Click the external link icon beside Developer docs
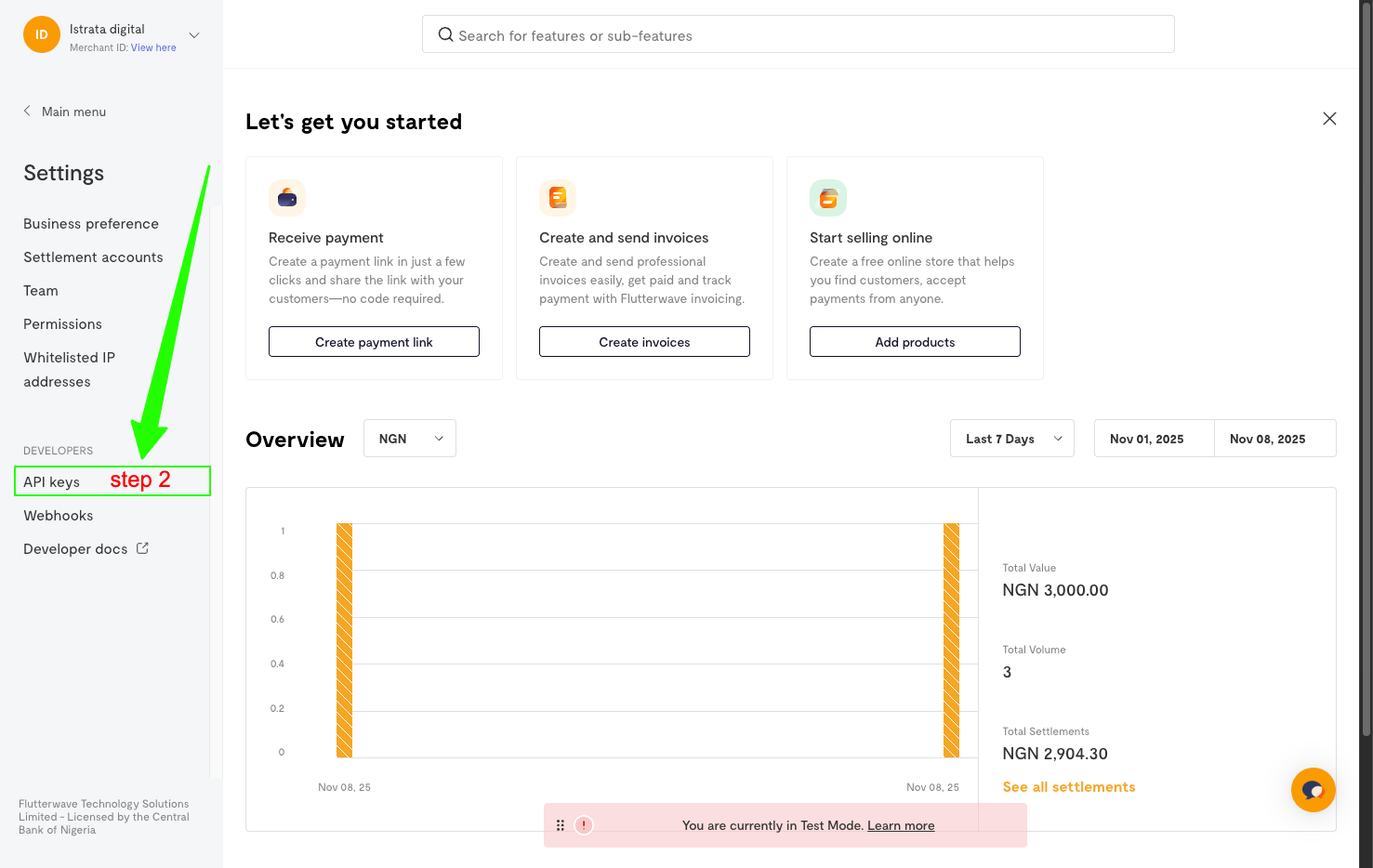The width and height of the screenshot is (1373, 868). (142, 548)
